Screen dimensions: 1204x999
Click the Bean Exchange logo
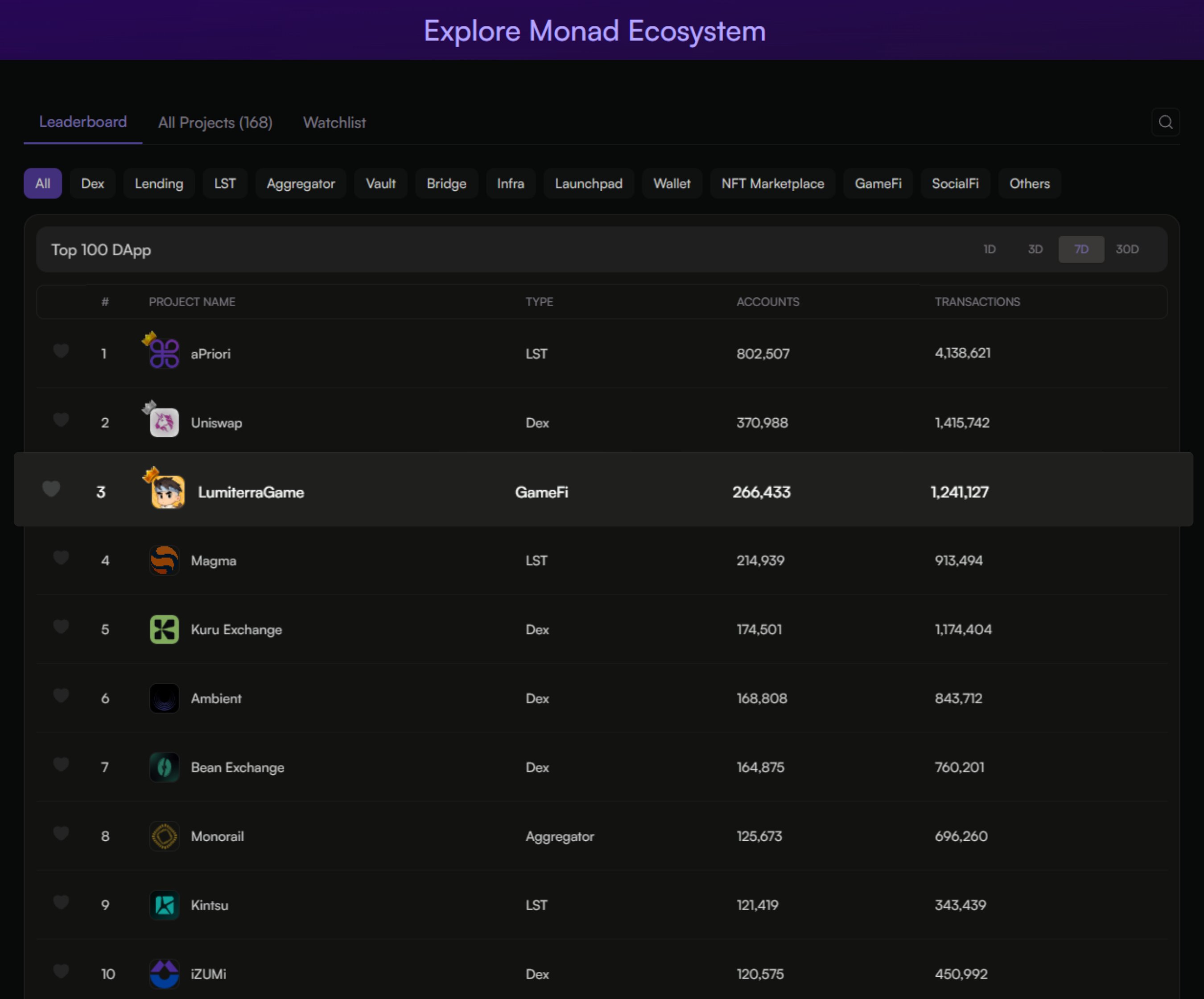pos(164,767)
